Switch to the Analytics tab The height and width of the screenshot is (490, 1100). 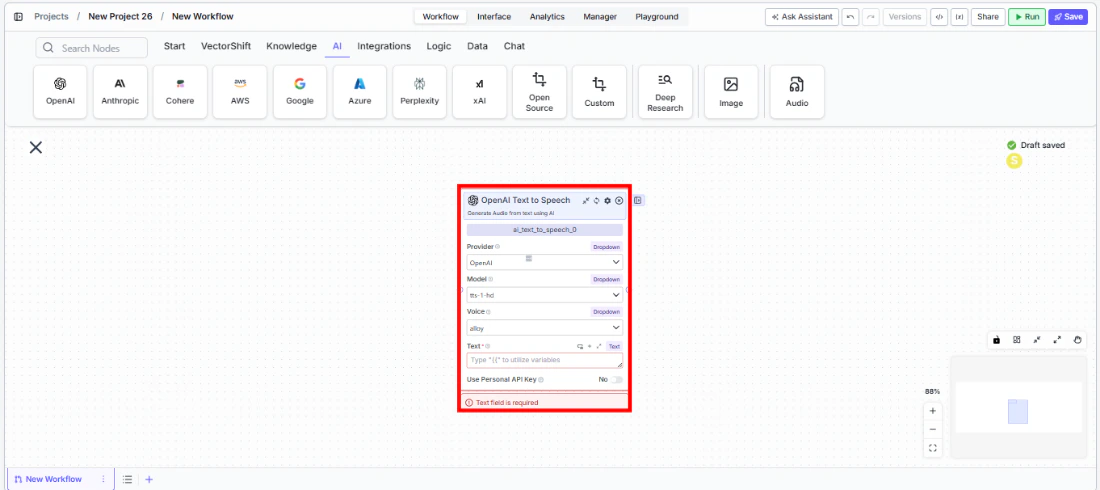point(546,17)
